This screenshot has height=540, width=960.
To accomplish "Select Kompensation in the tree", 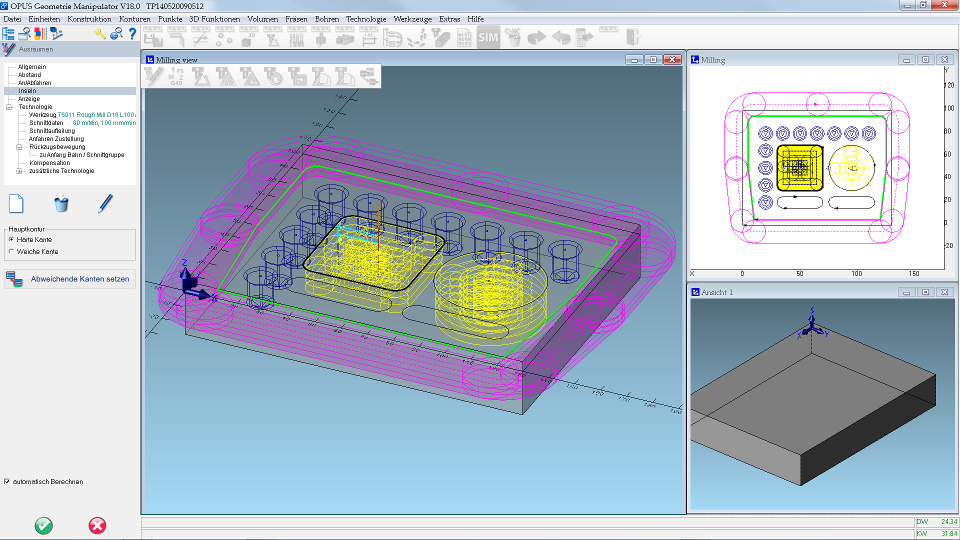I will point(50,163).
